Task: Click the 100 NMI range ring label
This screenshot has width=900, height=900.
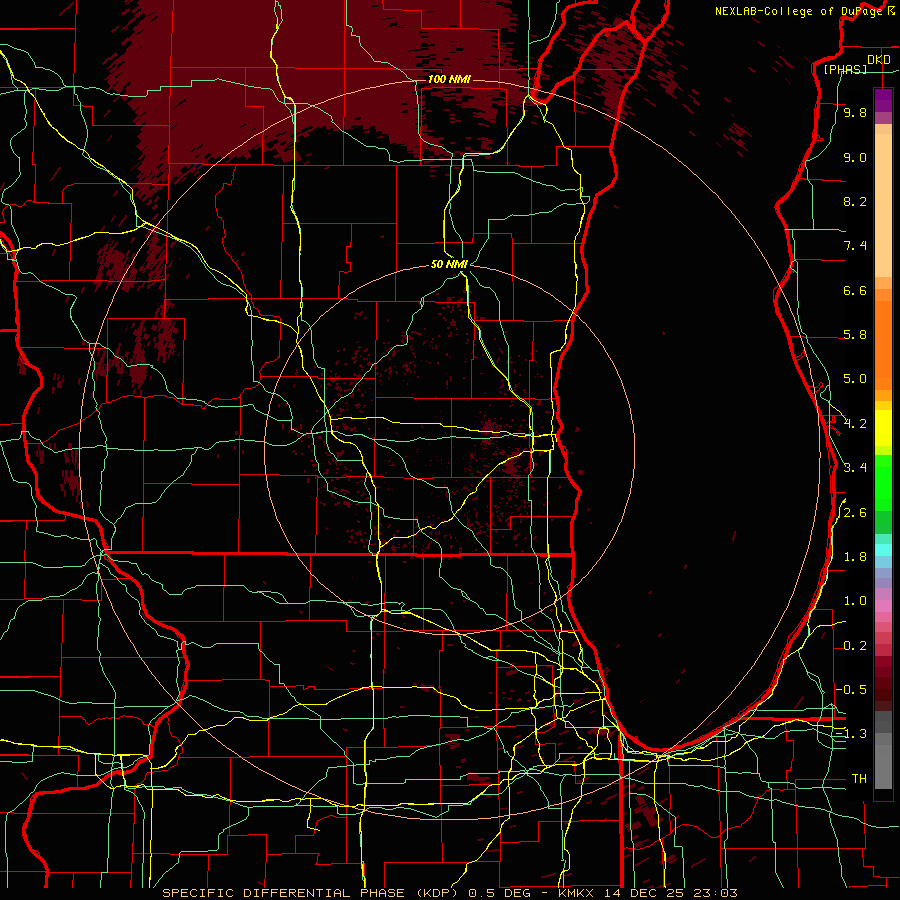Action: pyautogui.click(x=449, y=79)
